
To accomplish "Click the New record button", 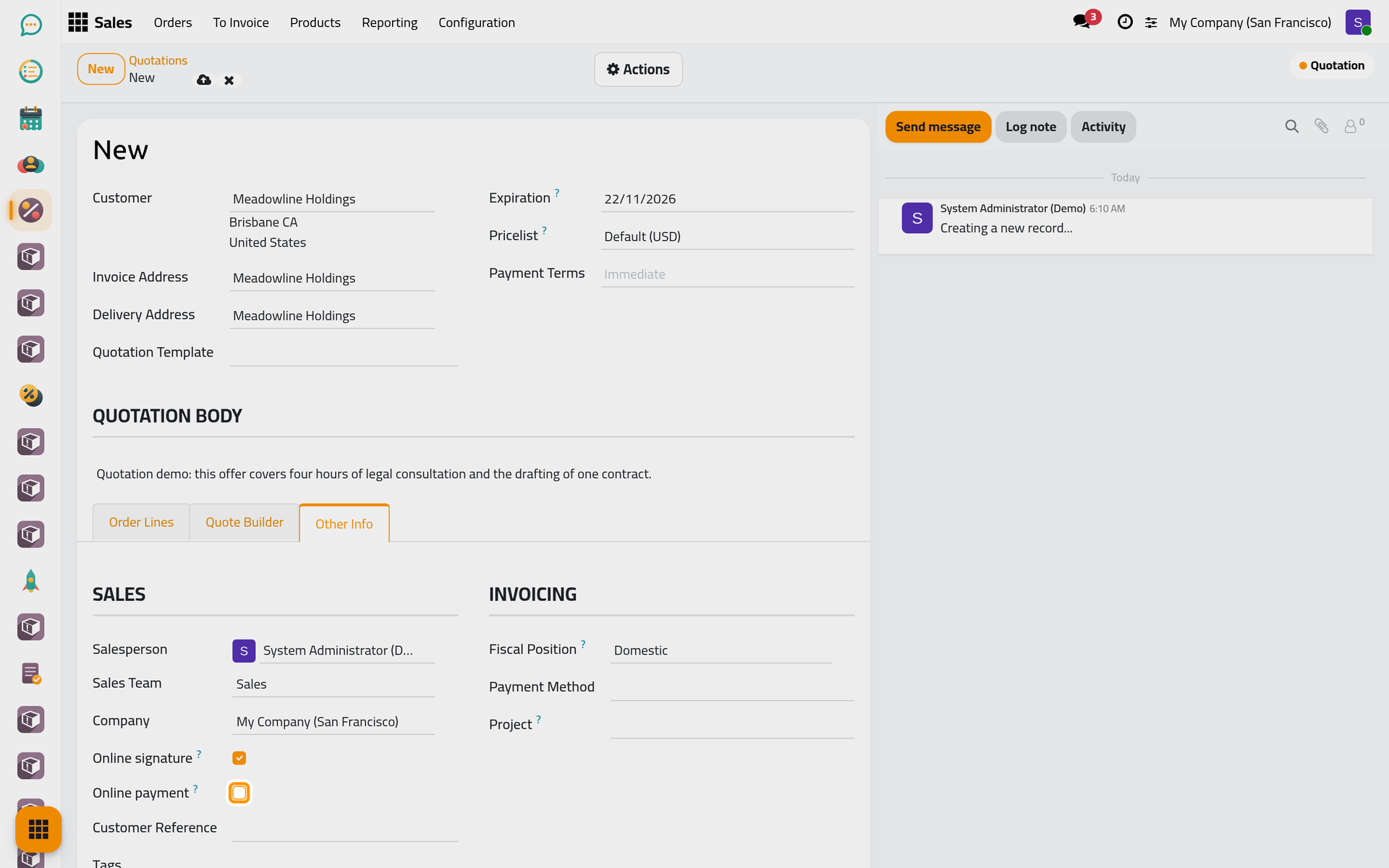I will coord(101,69).
